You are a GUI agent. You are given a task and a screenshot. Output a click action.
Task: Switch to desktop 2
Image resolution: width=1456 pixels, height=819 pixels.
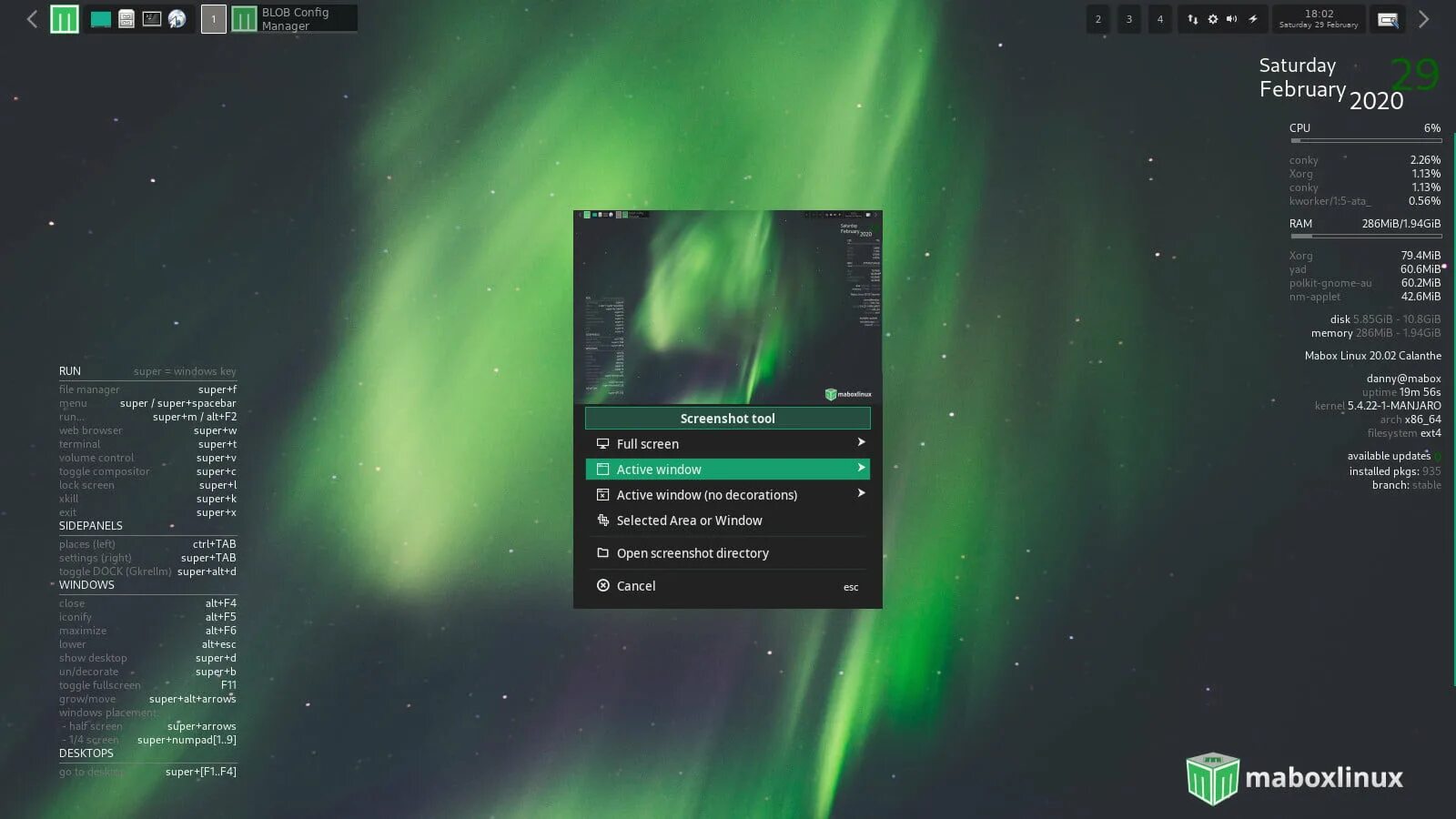click(x=1098, y=19)
